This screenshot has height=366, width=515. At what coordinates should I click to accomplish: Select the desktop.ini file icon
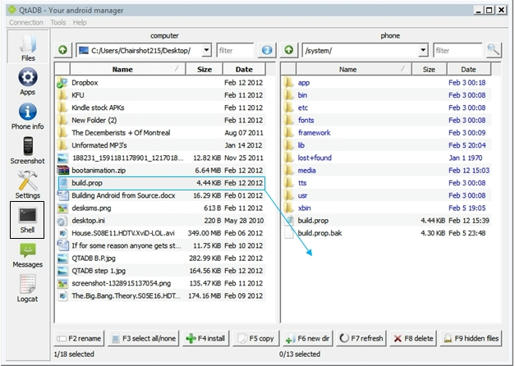click(62, 221)
